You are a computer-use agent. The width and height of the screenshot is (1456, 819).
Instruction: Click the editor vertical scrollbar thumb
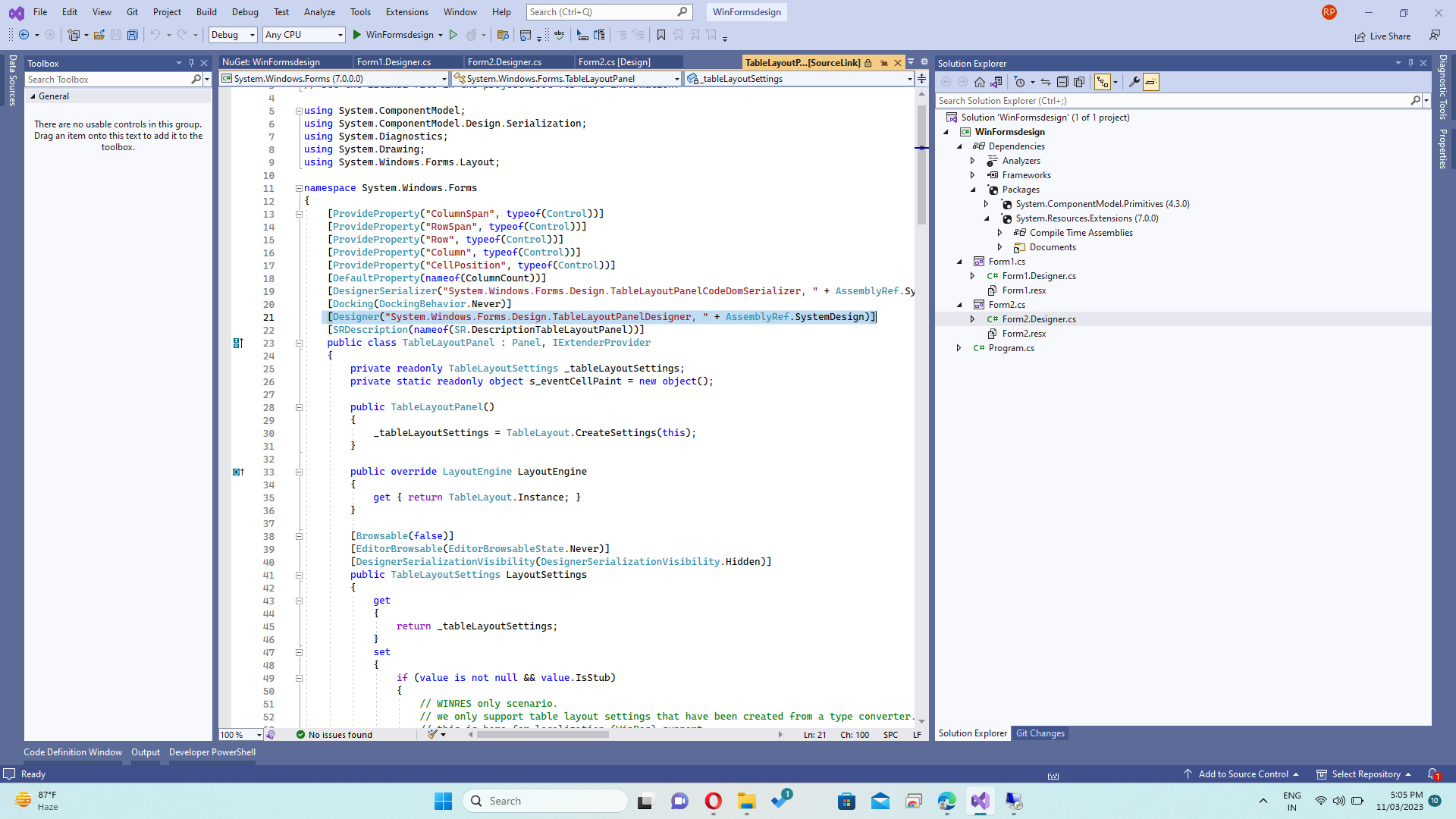tap(921, 165)
